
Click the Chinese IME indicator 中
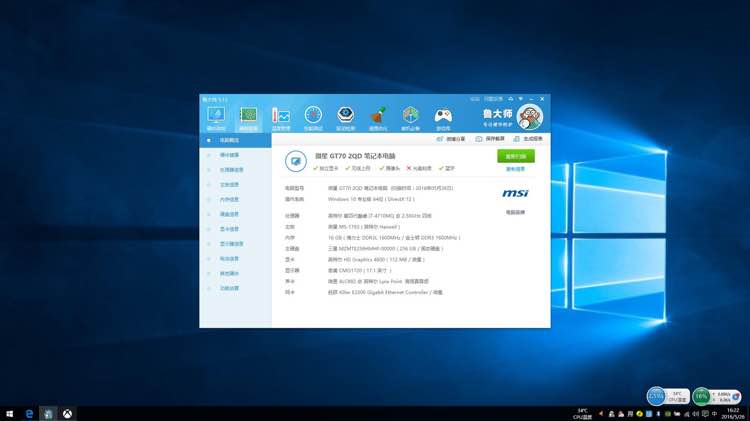click(715, 414)
